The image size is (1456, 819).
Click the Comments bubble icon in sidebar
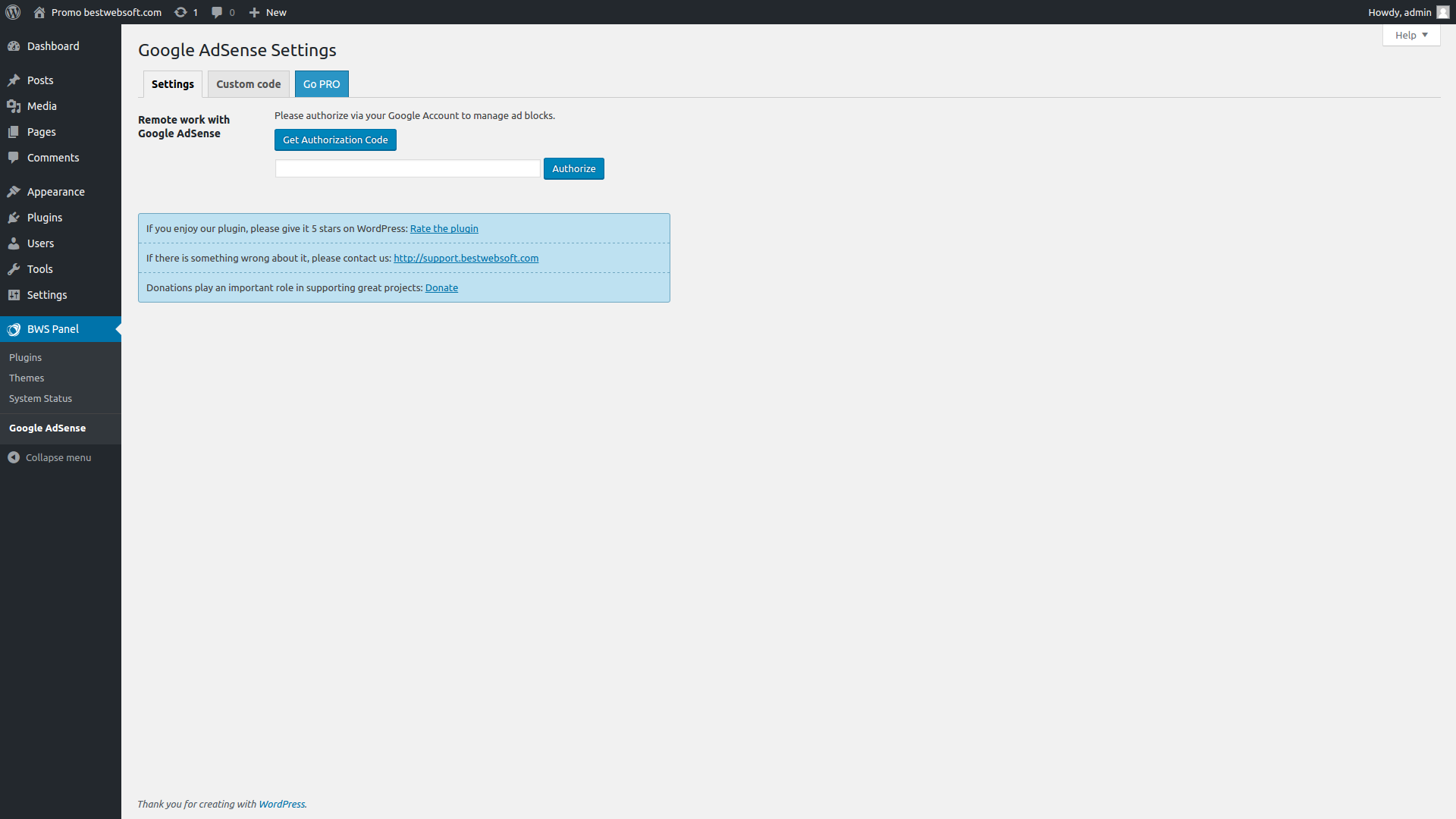[14, 158]
